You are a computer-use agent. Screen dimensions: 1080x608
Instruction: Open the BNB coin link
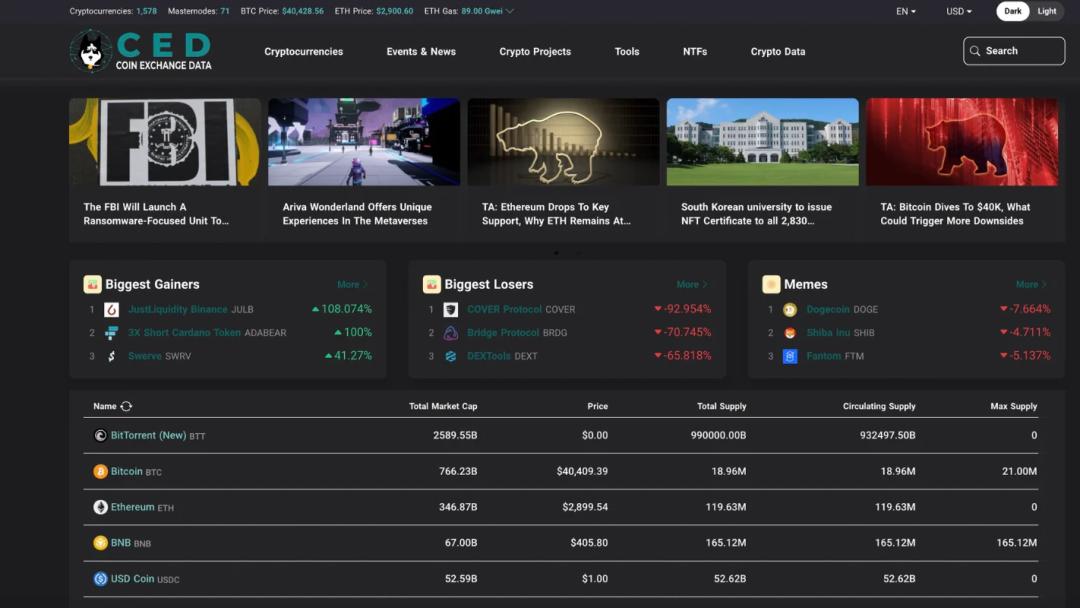pos(121,543)
